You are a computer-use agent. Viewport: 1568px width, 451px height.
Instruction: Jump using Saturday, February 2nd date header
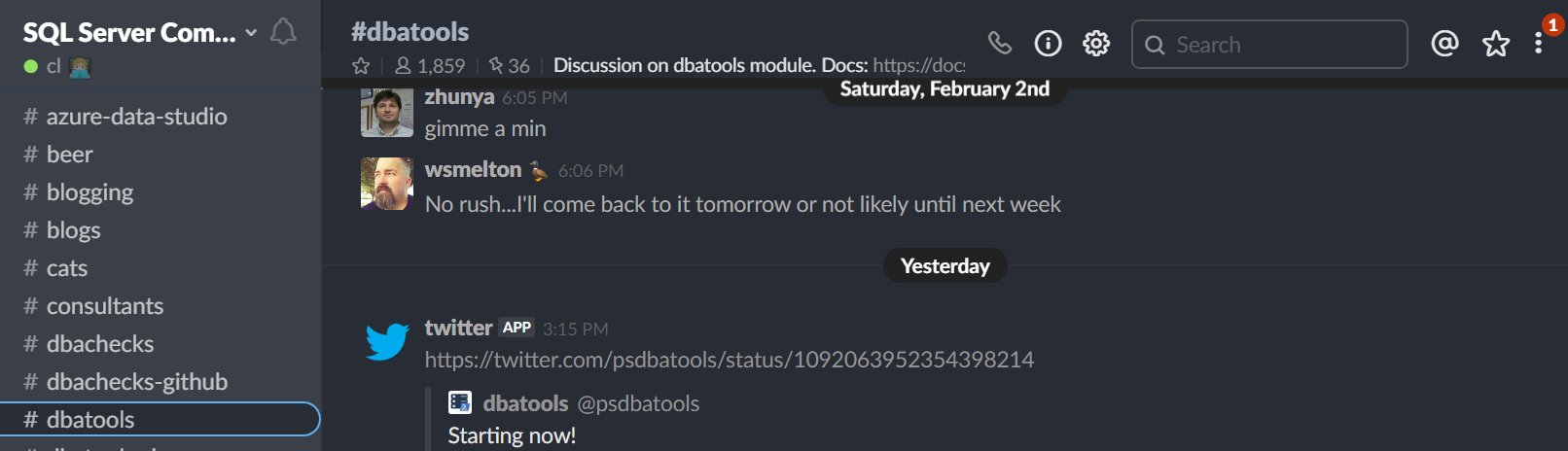click(944, 89)
